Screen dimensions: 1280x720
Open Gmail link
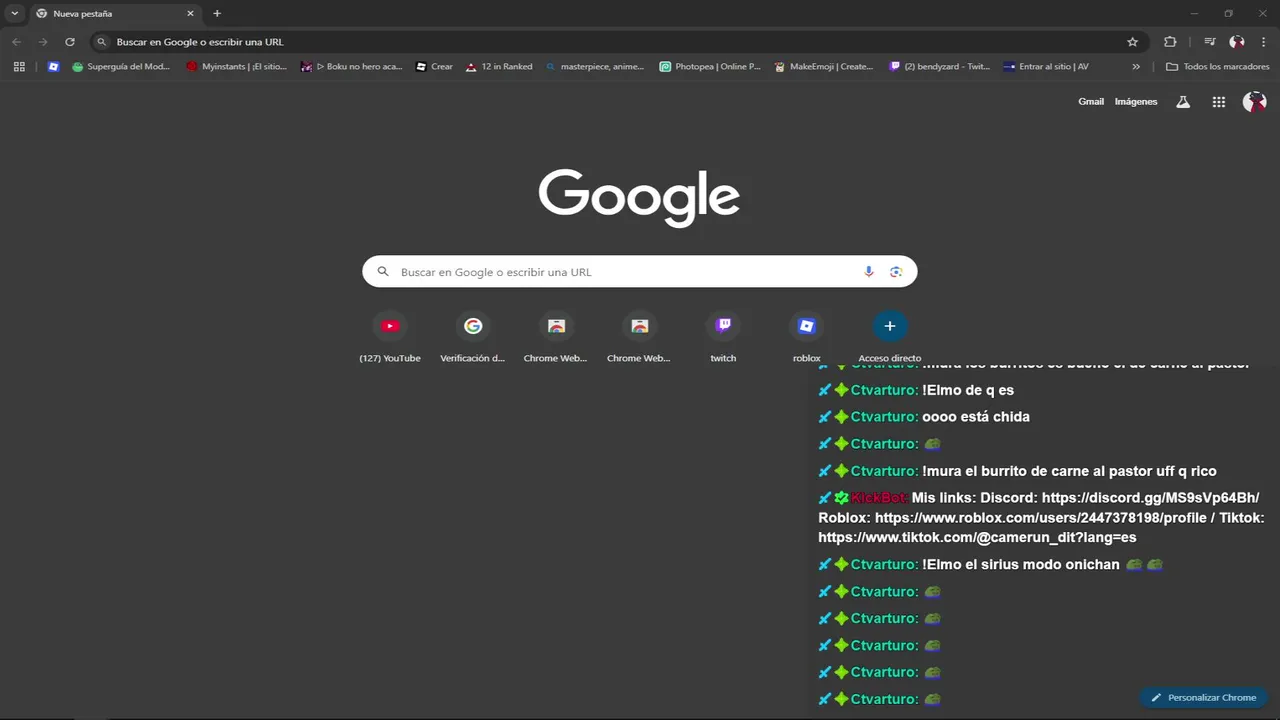point(1091,102)
